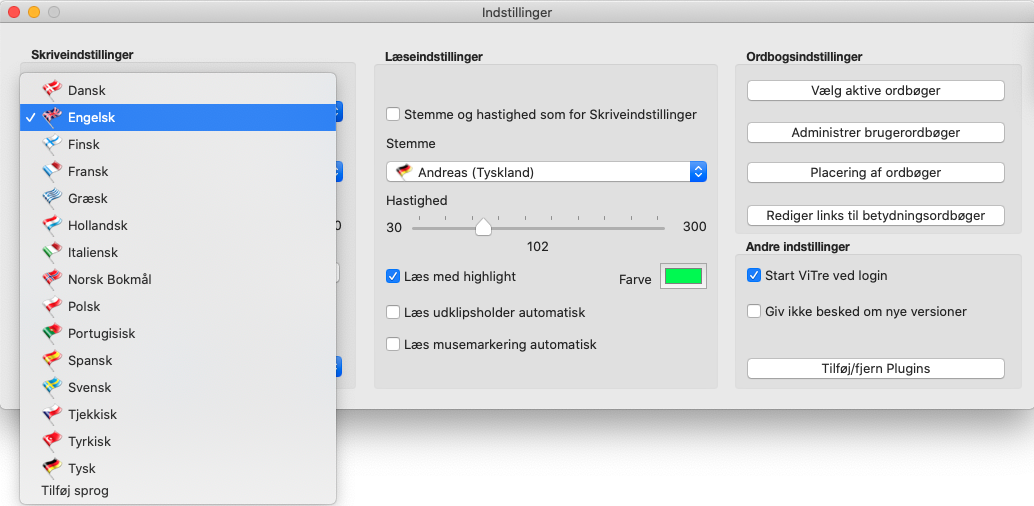Image resolution: width=1034 pixels, height=506 pixels.
Task: Open the green Farve color swatch
Action: 682,277
